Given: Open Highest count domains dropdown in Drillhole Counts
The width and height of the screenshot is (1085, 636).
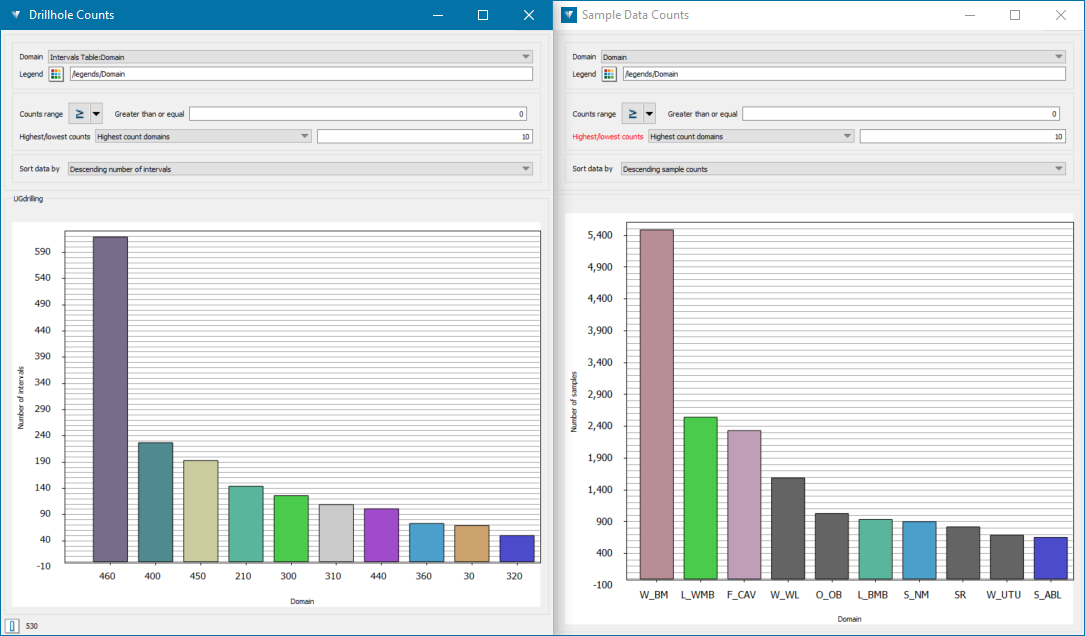Looking at the screenshot, I should pos(203,136).
